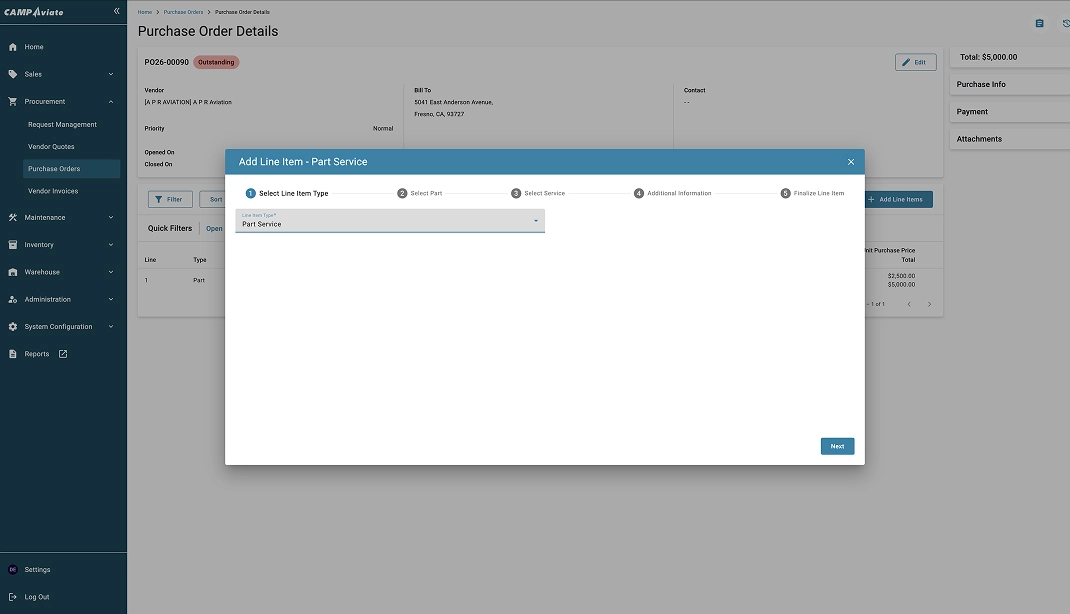Click the Type column header
Image resolution: width=1070 pixels, height=614 pixels.
pyautogui.click(x=199, y=260)
